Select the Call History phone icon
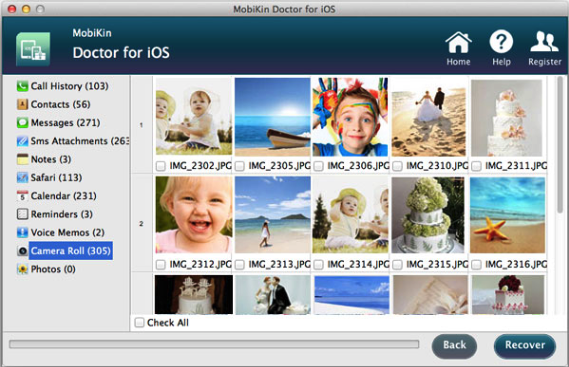The height and width of the screenshot is (367, 569). click(x=22, y=86)
